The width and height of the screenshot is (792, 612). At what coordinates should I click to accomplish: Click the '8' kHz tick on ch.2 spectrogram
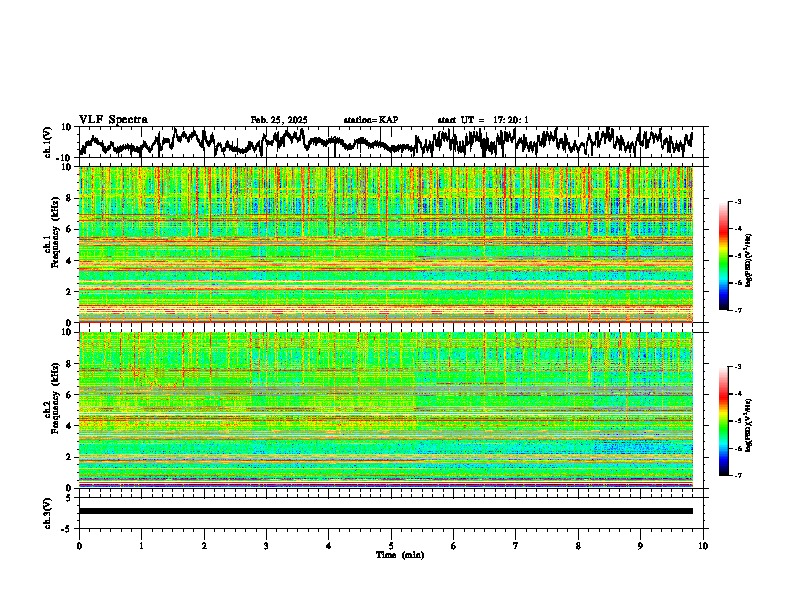tap(70, 364)
